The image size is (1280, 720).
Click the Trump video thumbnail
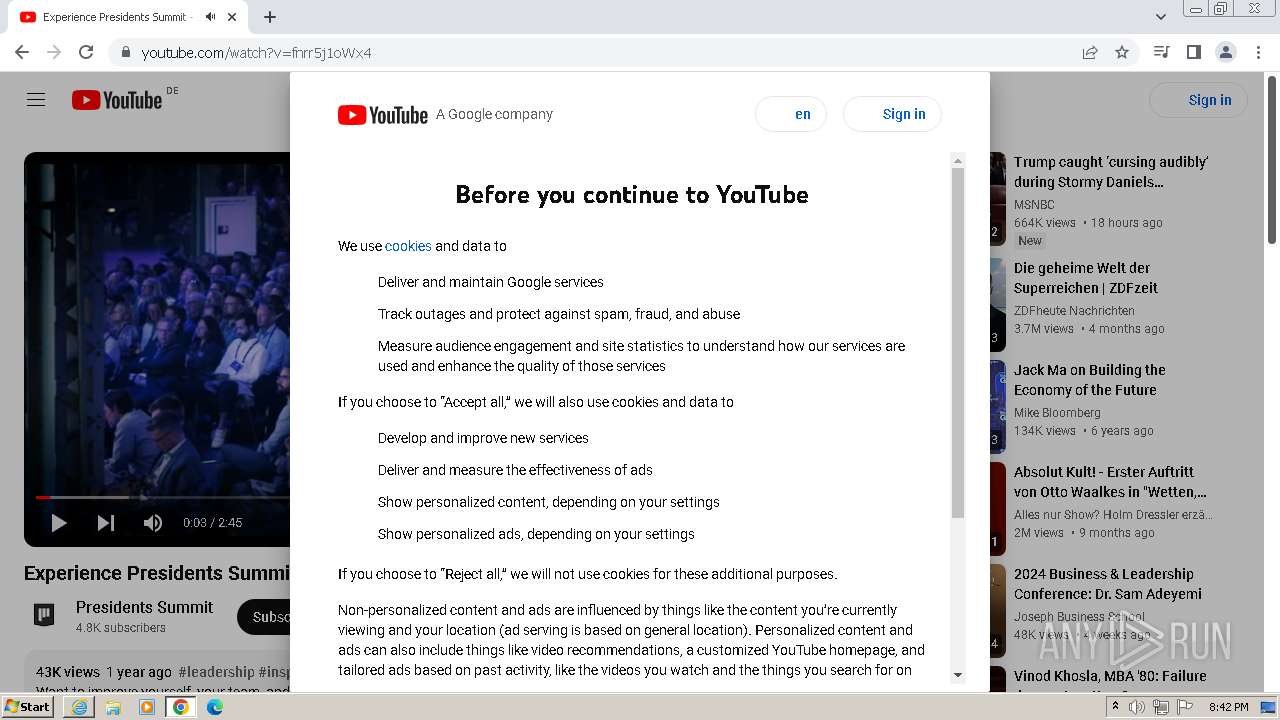998,199
